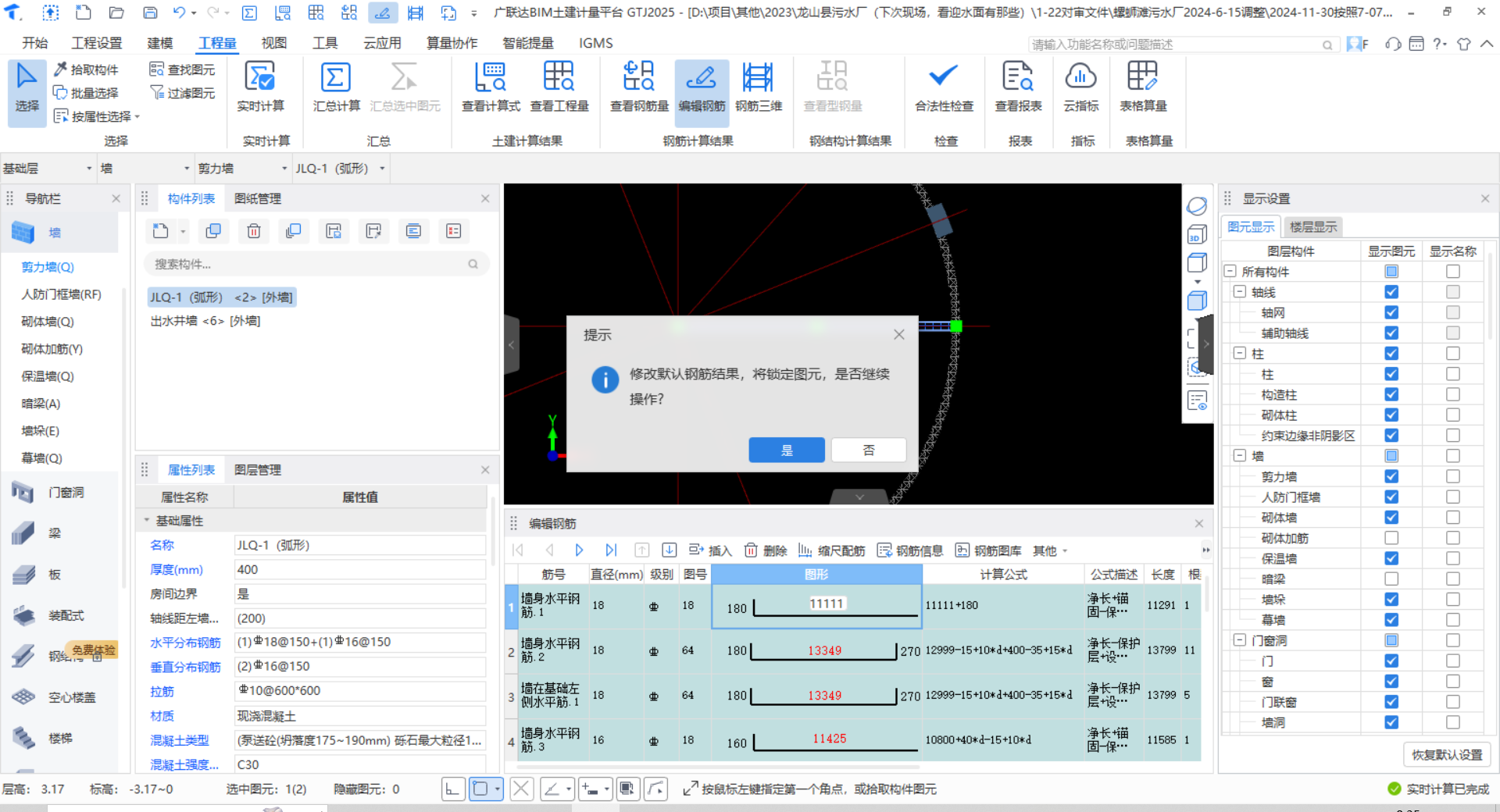Toggle 显示图元 checkbox for 保温墙
This screenshot has width=1500, height=812.
(x=1391, y=558)
